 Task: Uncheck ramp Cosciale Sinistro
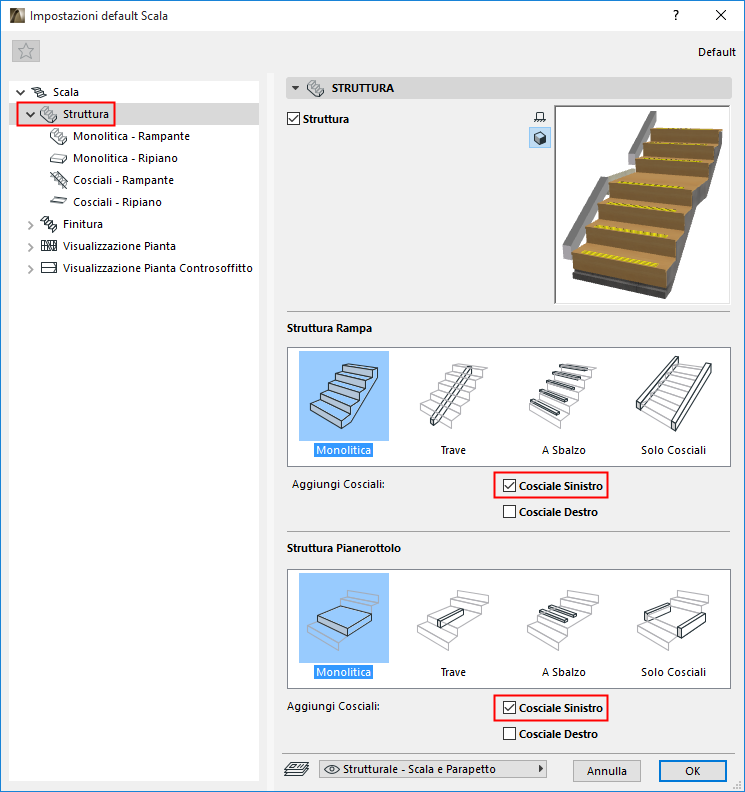tap(509, 486)
